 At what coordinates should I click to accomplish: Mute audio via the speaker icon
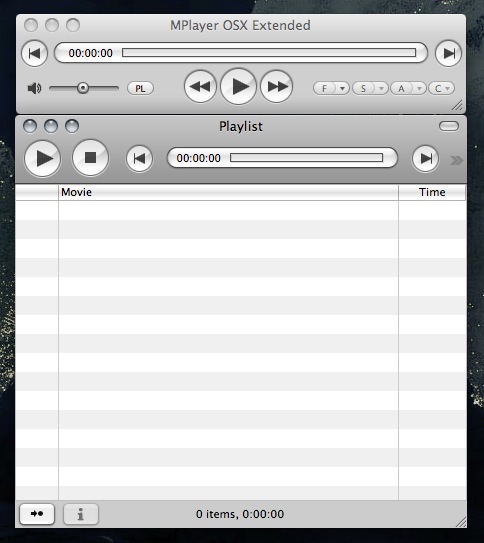34,88
